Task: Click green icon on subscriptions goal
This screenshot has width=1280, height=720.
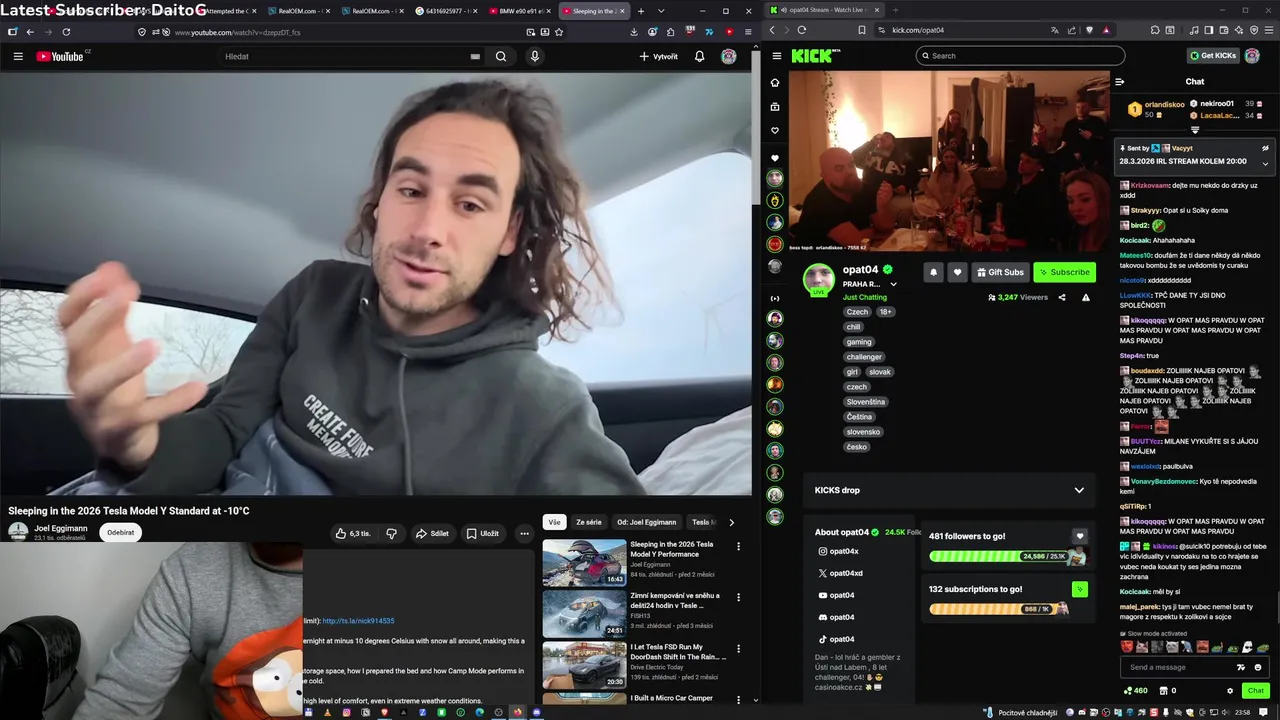Action: click(1079, 589)
